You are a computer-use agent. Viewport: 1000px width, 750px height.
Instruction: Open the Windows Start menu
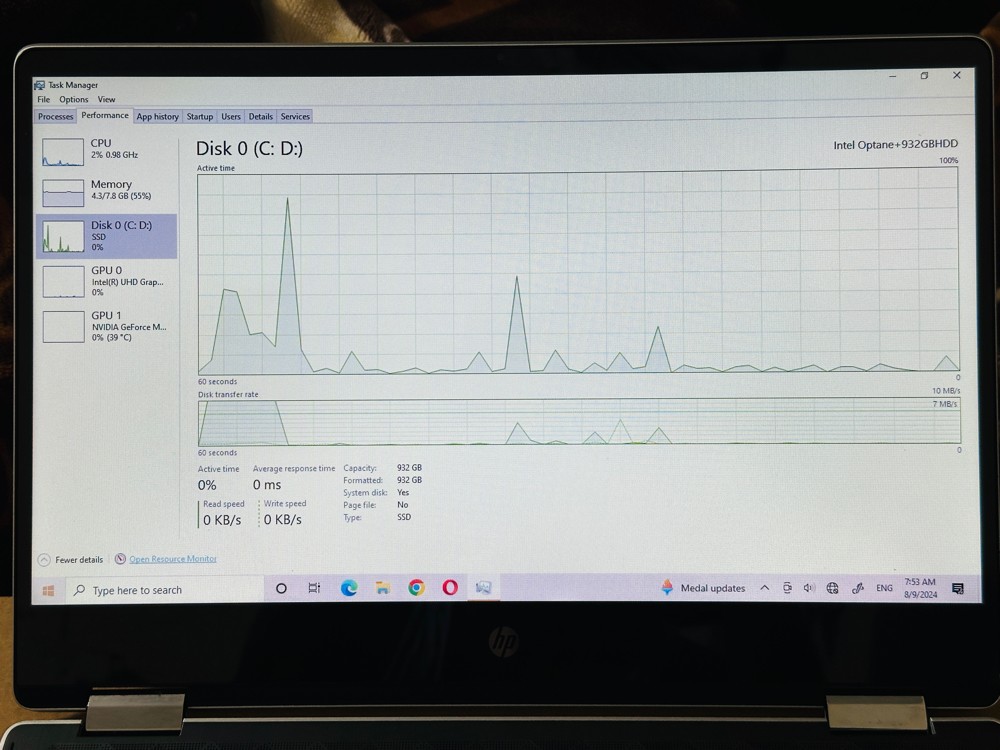[x=48, y=591]
